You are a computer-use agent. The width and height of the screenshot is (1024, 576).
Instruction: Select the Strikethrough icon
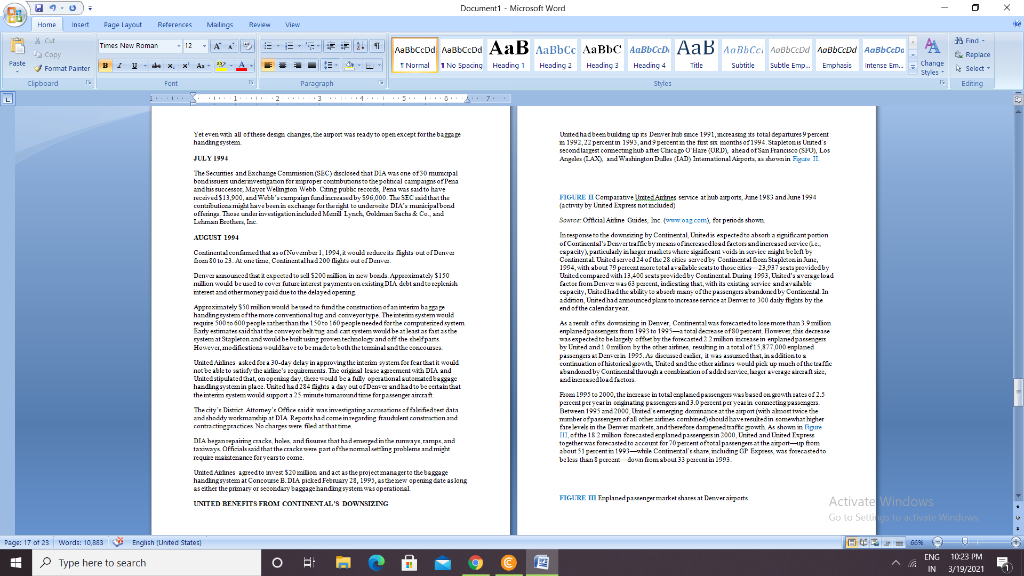(157, 66)
